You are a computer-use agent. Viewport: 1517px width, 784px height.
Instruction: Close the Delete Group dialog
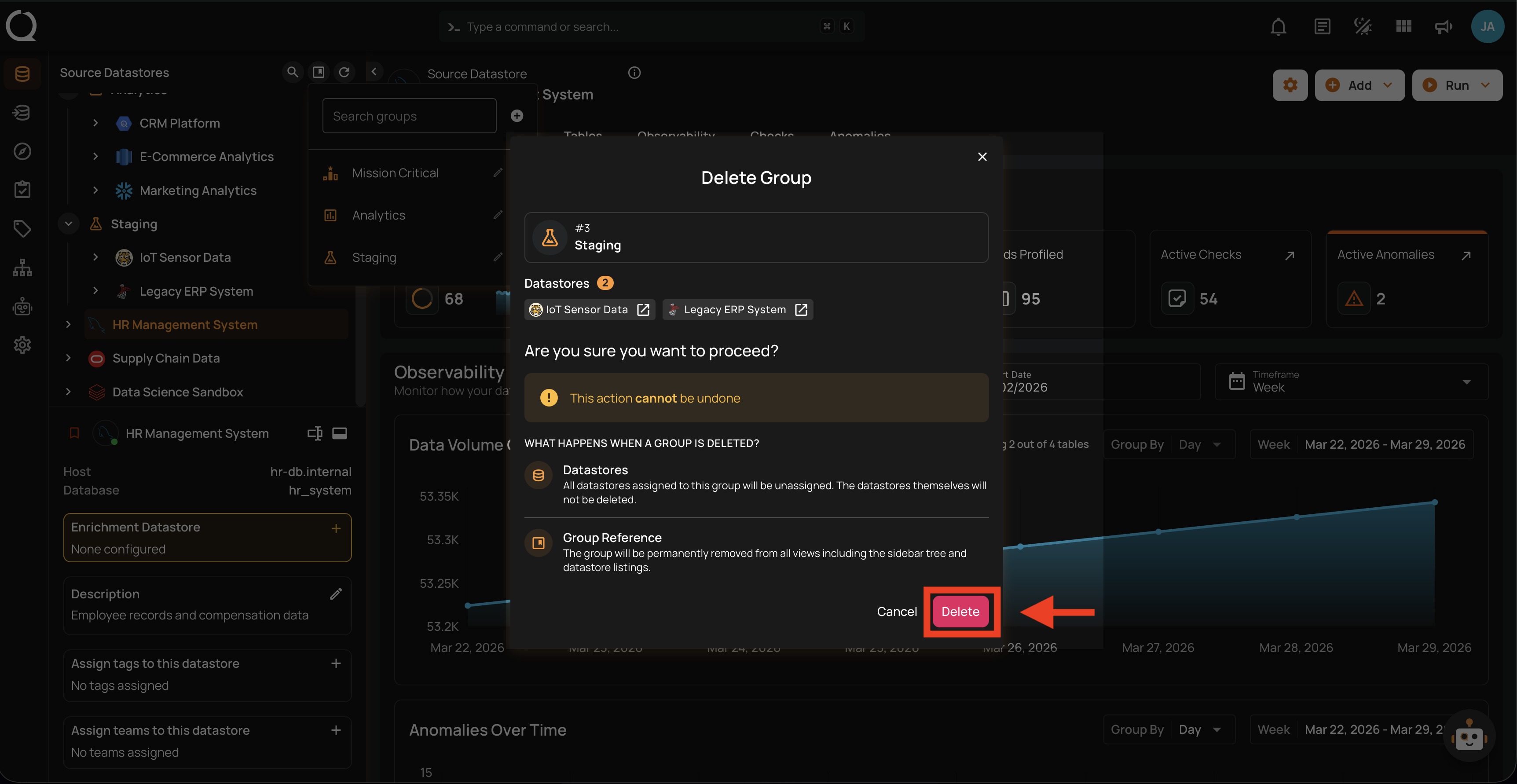(x=982, y=157)
